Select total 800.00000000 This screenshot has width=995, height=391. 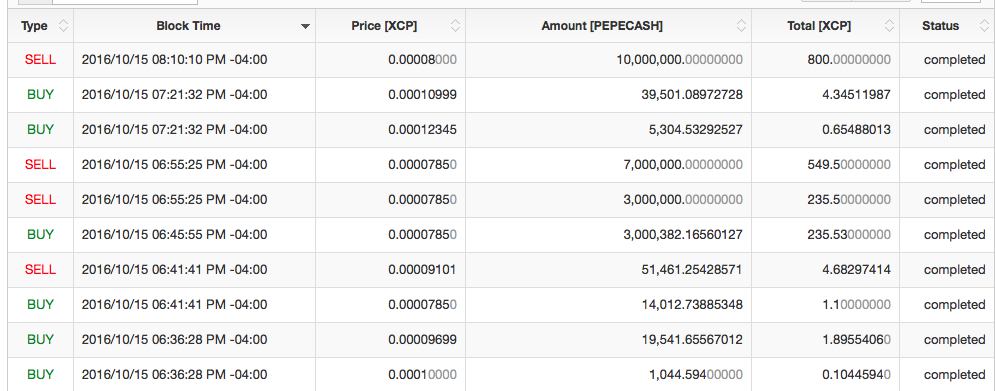point(849,60)
